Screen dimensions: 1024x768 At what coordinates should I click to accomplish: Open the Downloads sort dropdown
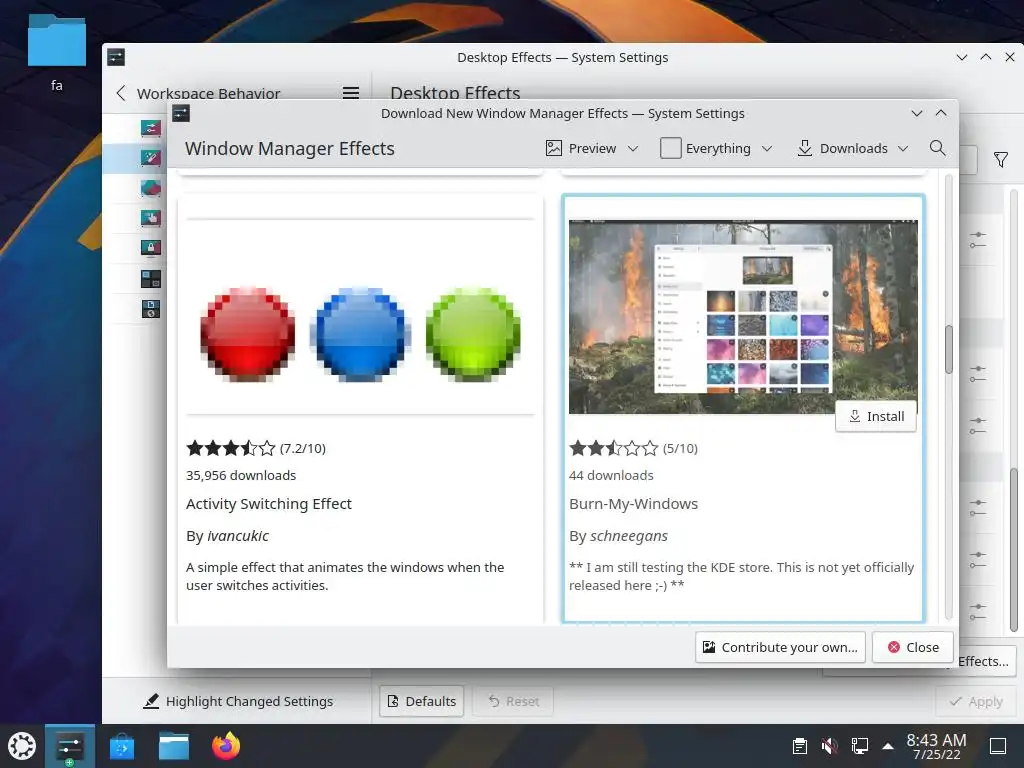[852, 148]
